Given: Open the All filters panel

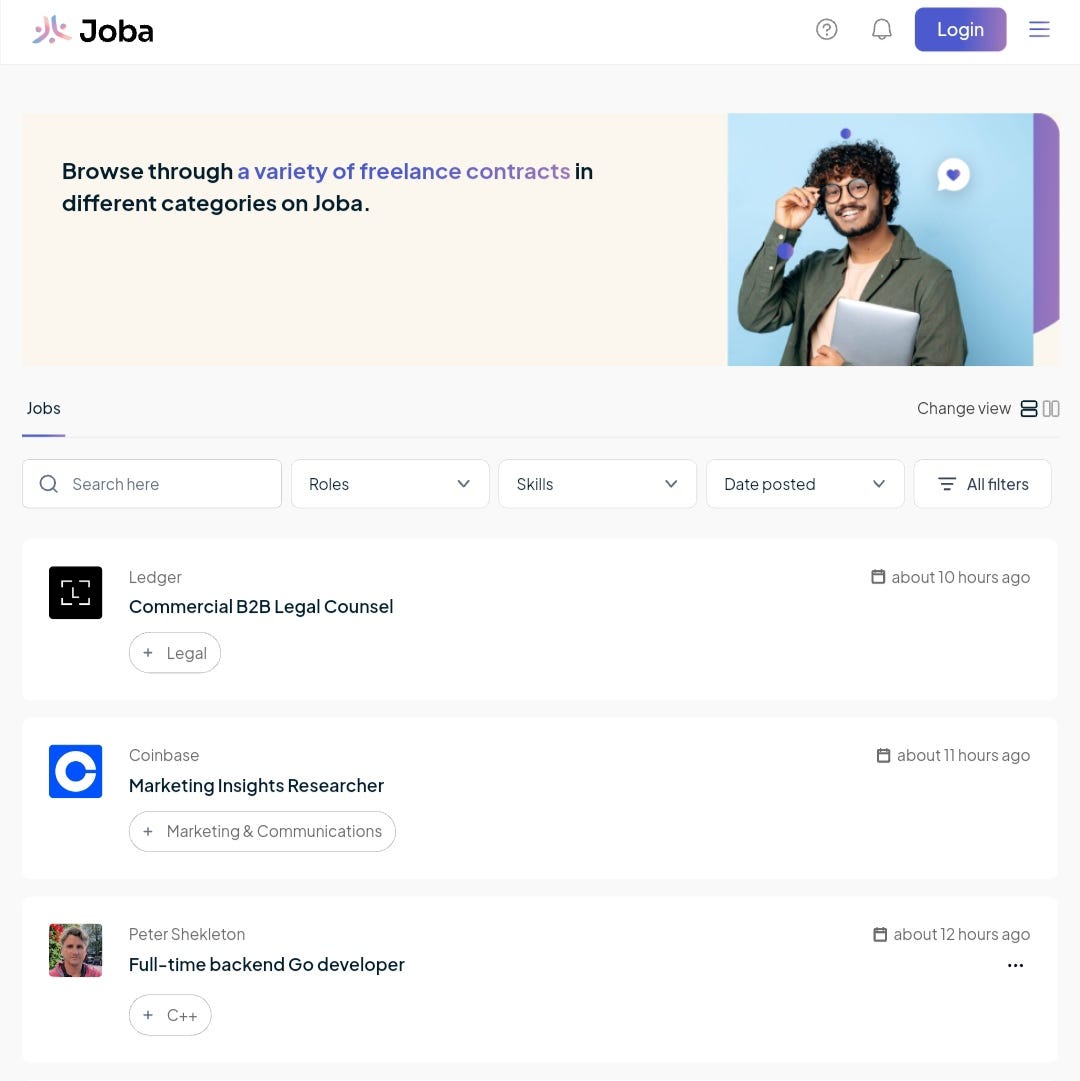Looking at the screenshot, I should pos(982,483).
